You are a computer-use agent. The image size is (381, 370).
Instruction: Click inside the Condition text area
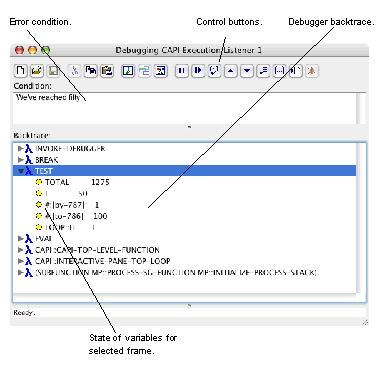(x=184, y=108)
